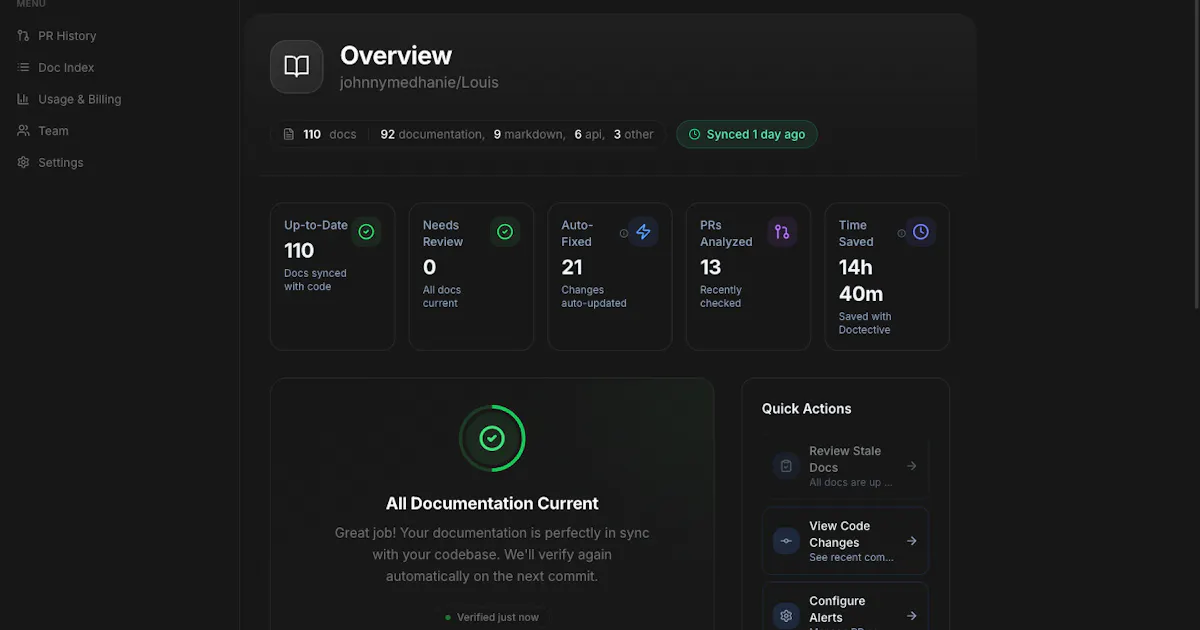The image size is (1200, 630).
Task: Click the Settings gear icon in sidebar
Action: click(x=23, y=162)
